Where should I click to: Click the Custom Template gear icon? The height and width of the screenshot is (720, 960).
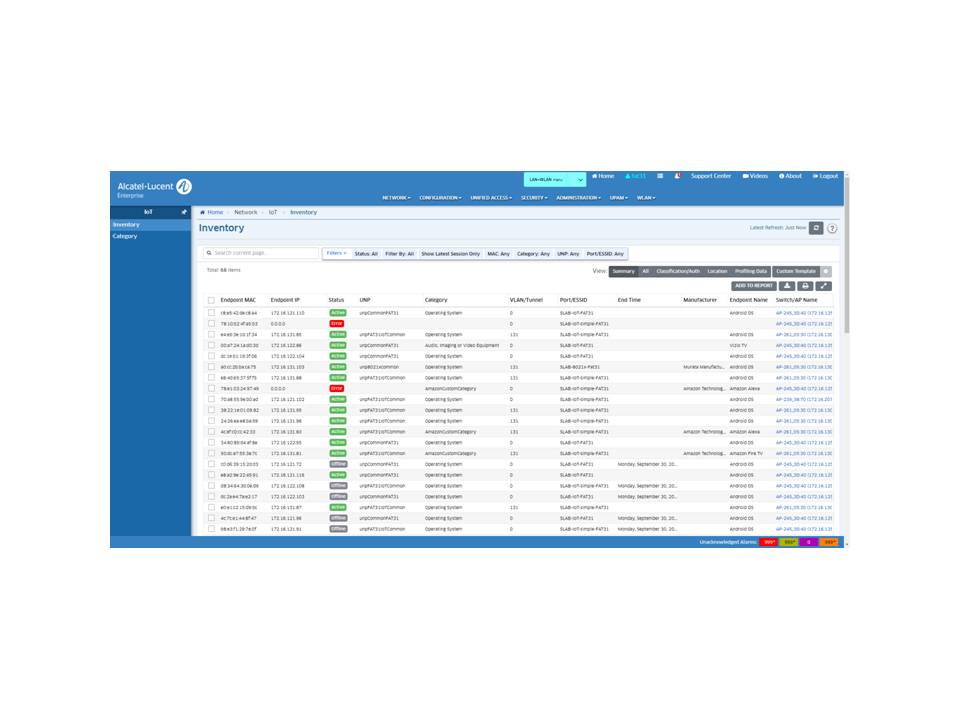pyautogui.click(x=826, y=271)
